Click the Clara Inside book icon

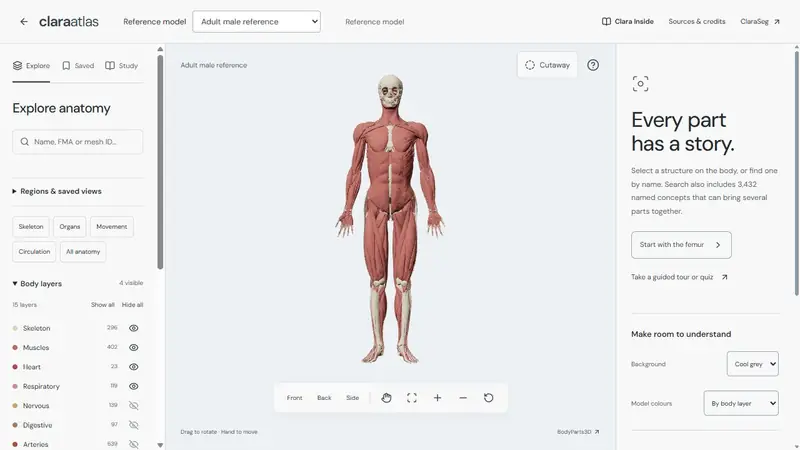(x=606, y=21)
